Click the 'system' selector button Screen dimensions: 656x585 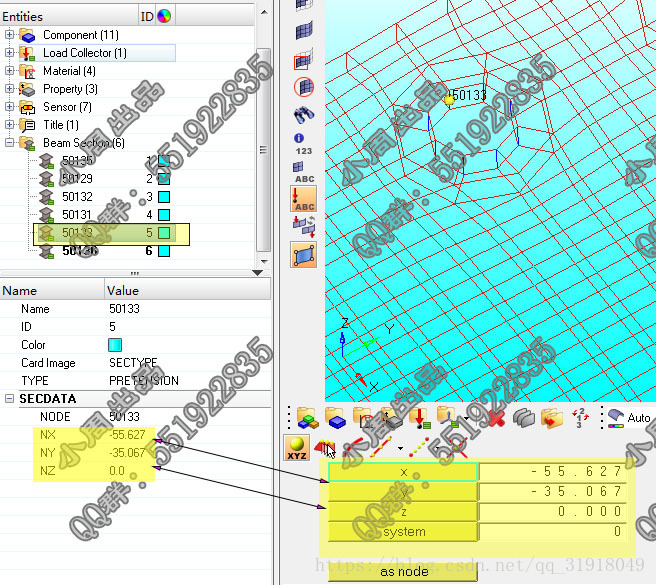pos(403,532)
